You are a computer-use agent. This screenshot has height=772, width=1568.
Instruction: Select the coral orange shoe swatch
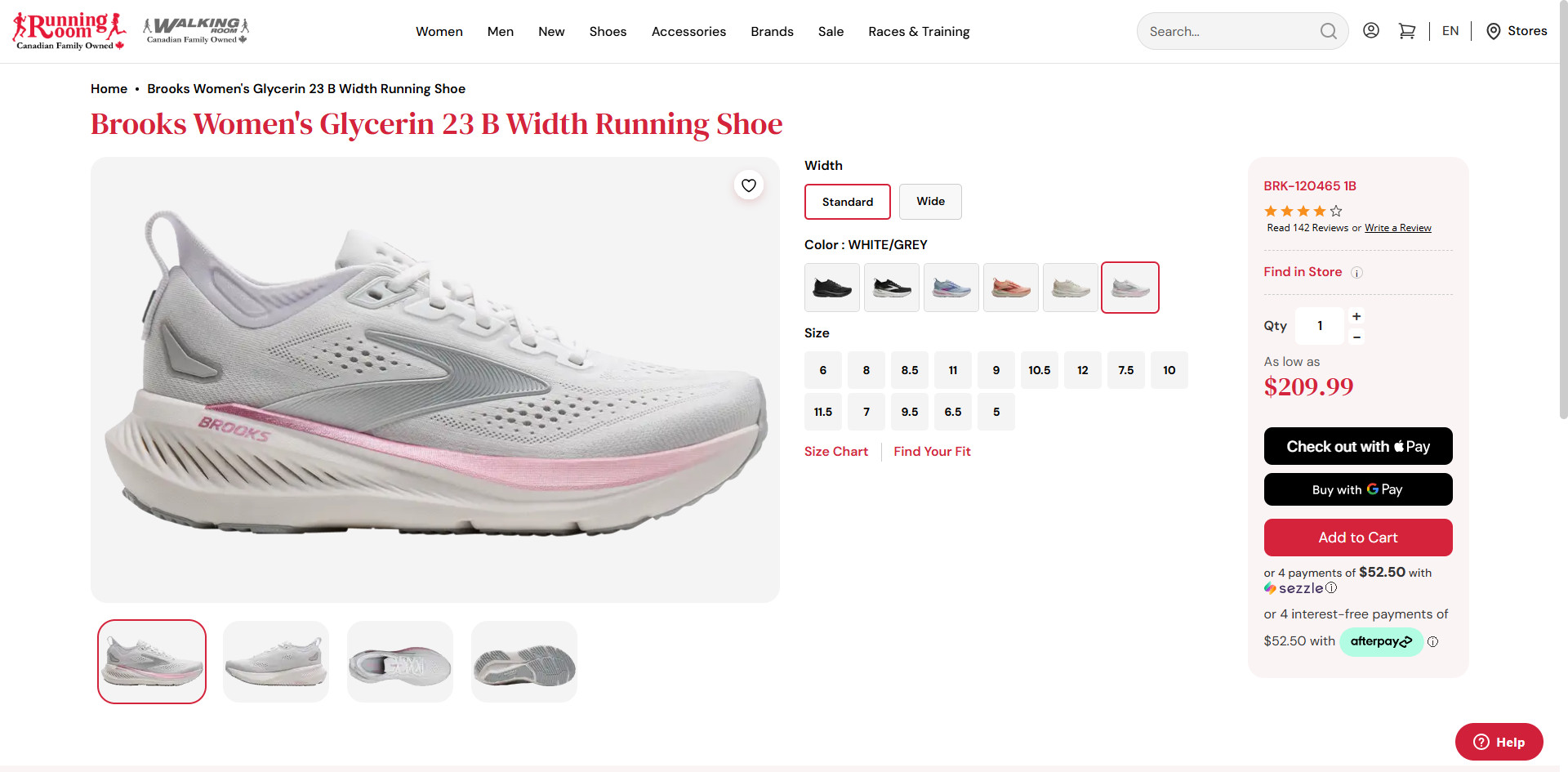pyautogui.click(x=1011, y=288)
